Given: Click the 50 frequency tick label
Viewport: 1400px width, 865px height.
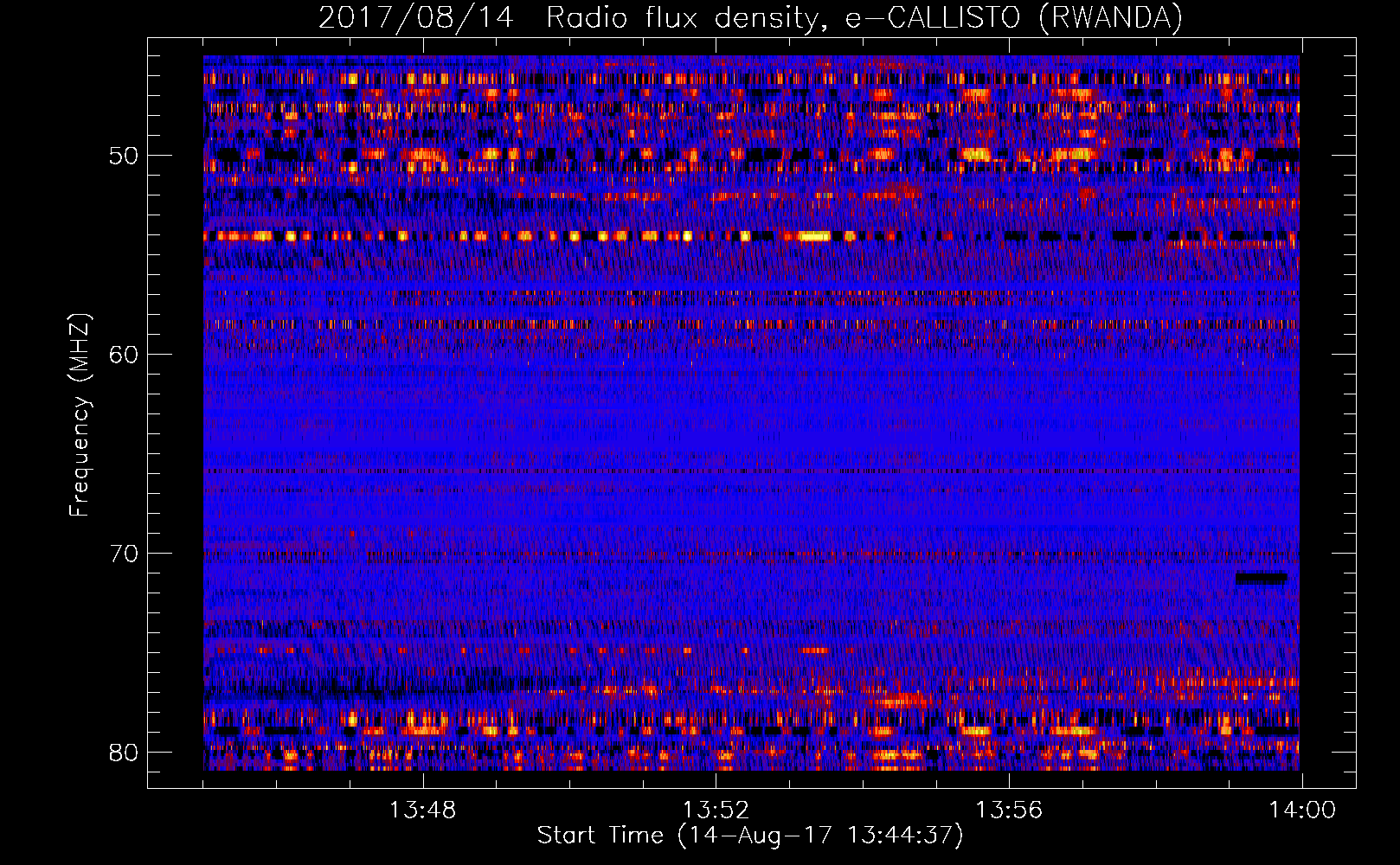Looking at the screenshot, I should pos(124,156).
